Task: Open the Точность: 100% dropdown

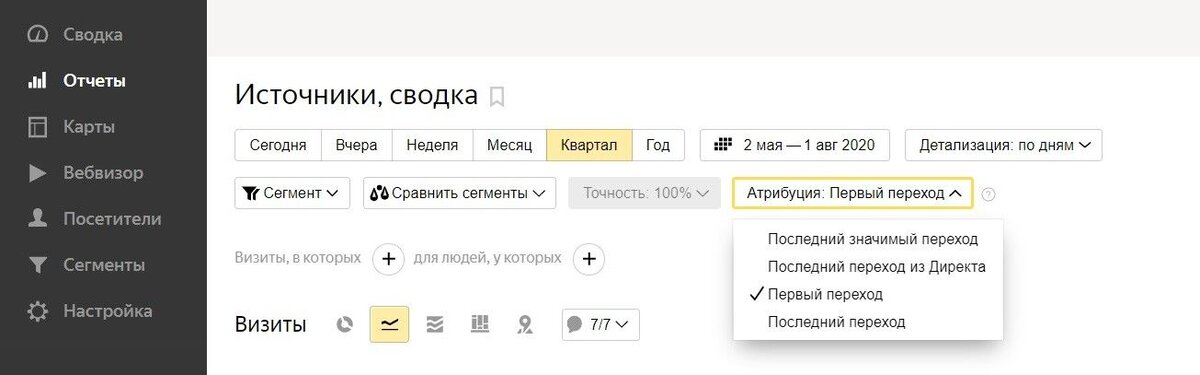Action: [x=645, y=193]
